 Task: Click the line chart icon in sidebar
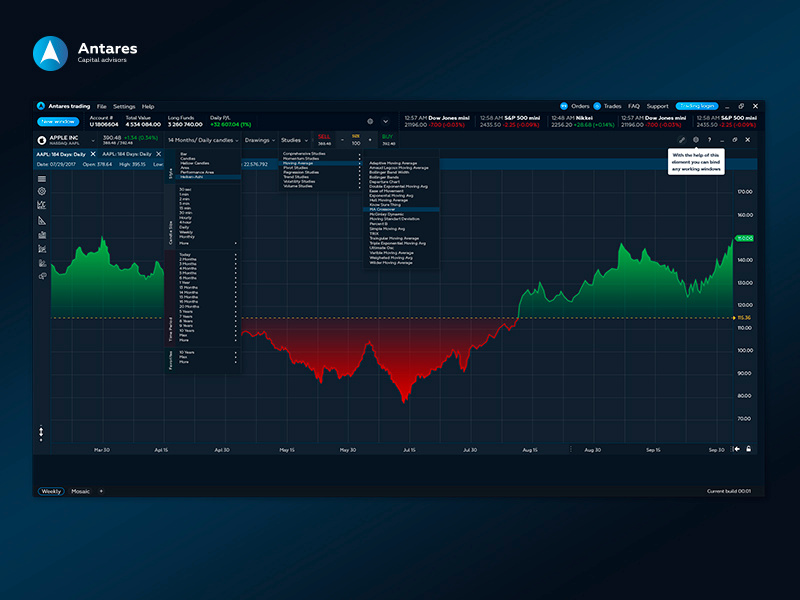pyautogui.click(x=42, y=205)
